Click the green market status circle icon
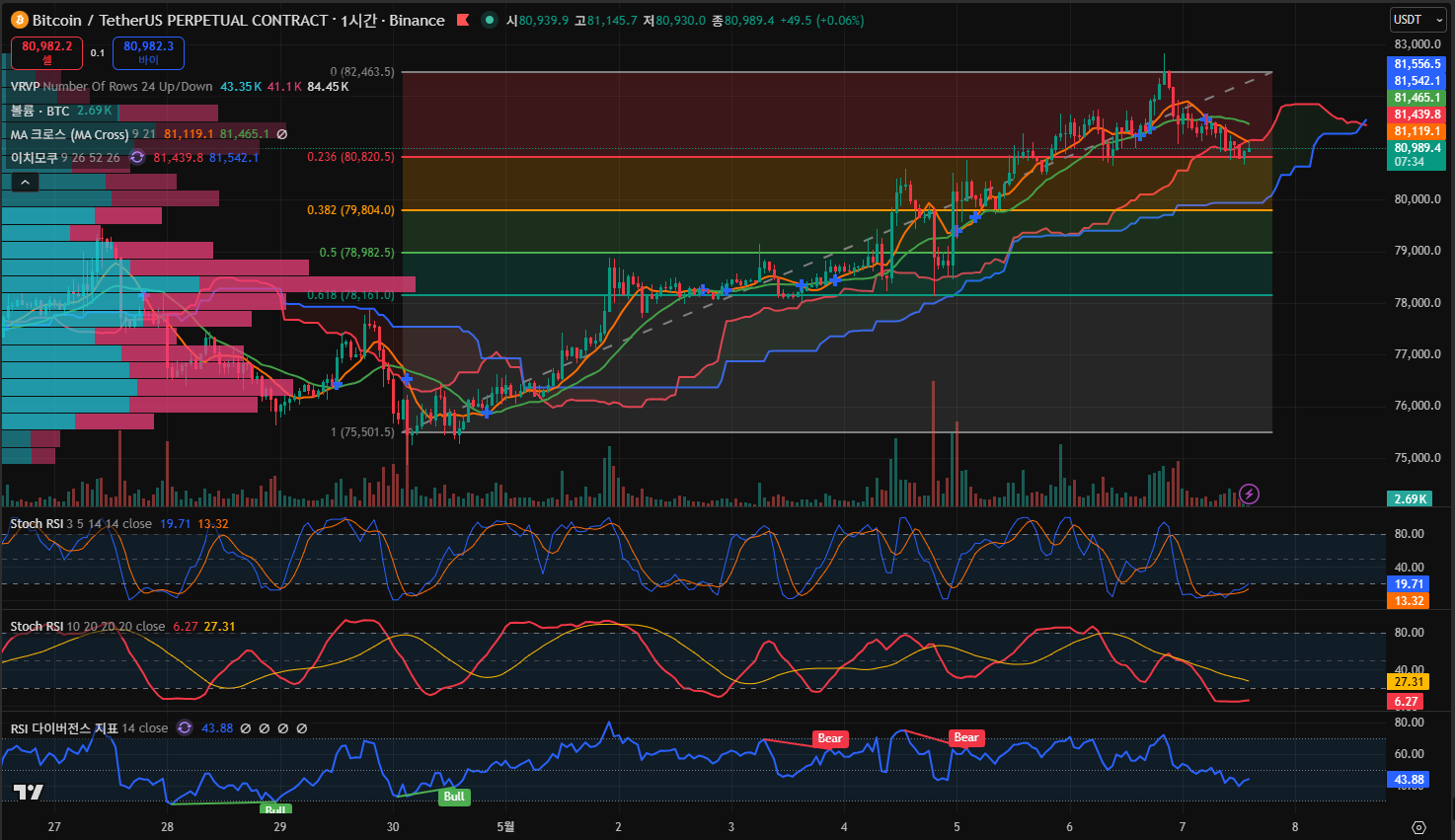1455x840 pixels. (489, 20)
